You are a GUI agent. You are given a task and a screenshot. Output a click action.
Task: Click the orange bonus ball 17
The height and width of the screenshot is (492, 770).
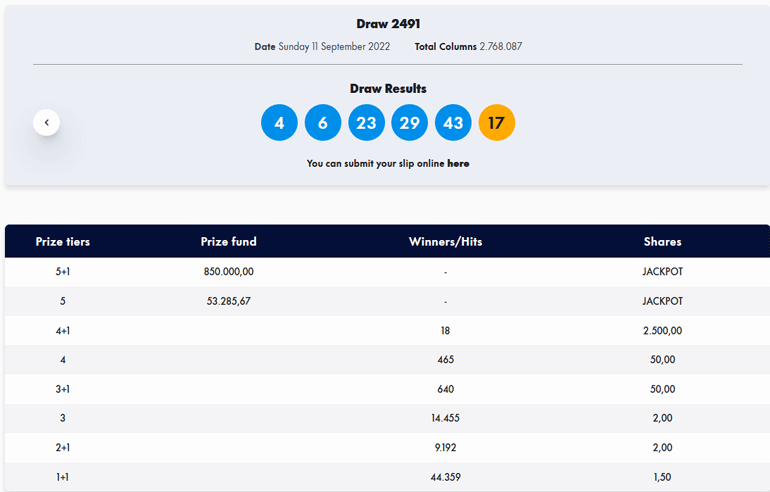pyautogui.click(x=497, y=123)
